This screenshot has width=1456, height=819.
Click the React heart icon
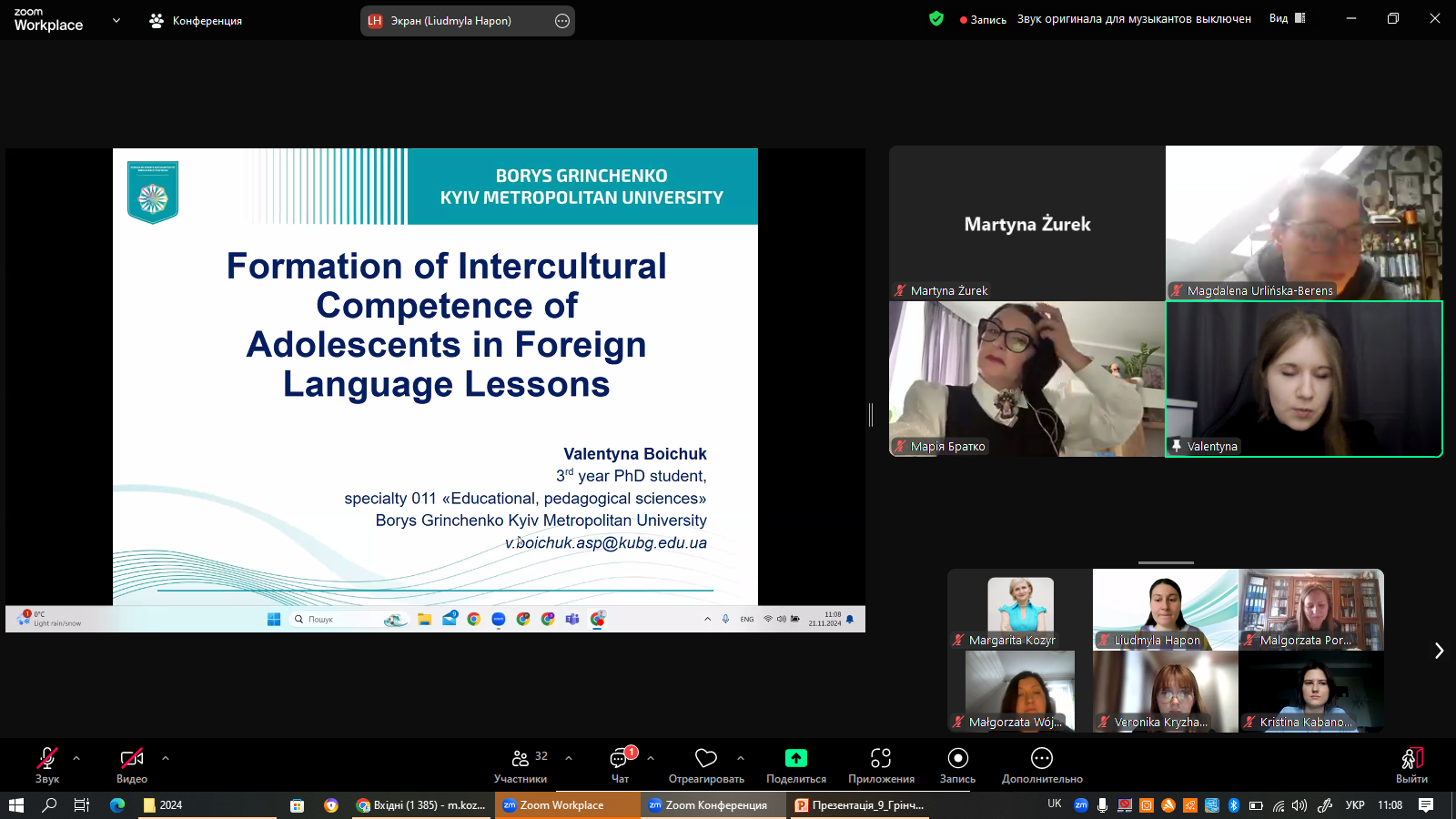point(706,758)
